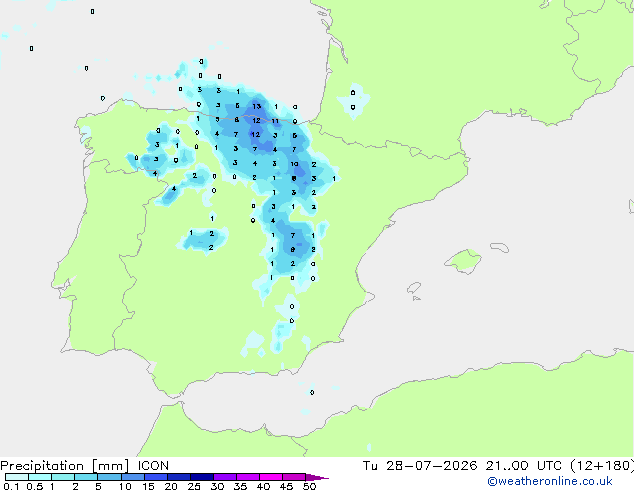Select the 15–20 mm legend color swatch
634x490 pixels.
click(156, 477)
